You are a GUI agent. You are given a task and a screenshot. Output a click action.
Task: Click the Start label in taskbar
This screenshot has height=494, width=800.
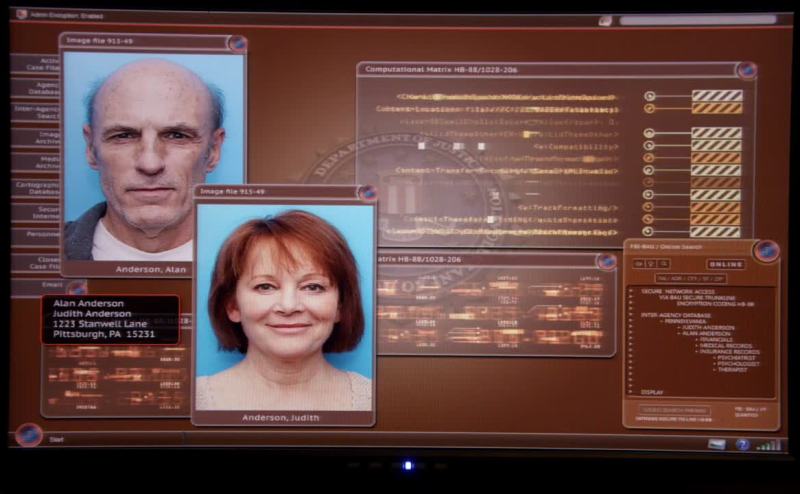56,439
